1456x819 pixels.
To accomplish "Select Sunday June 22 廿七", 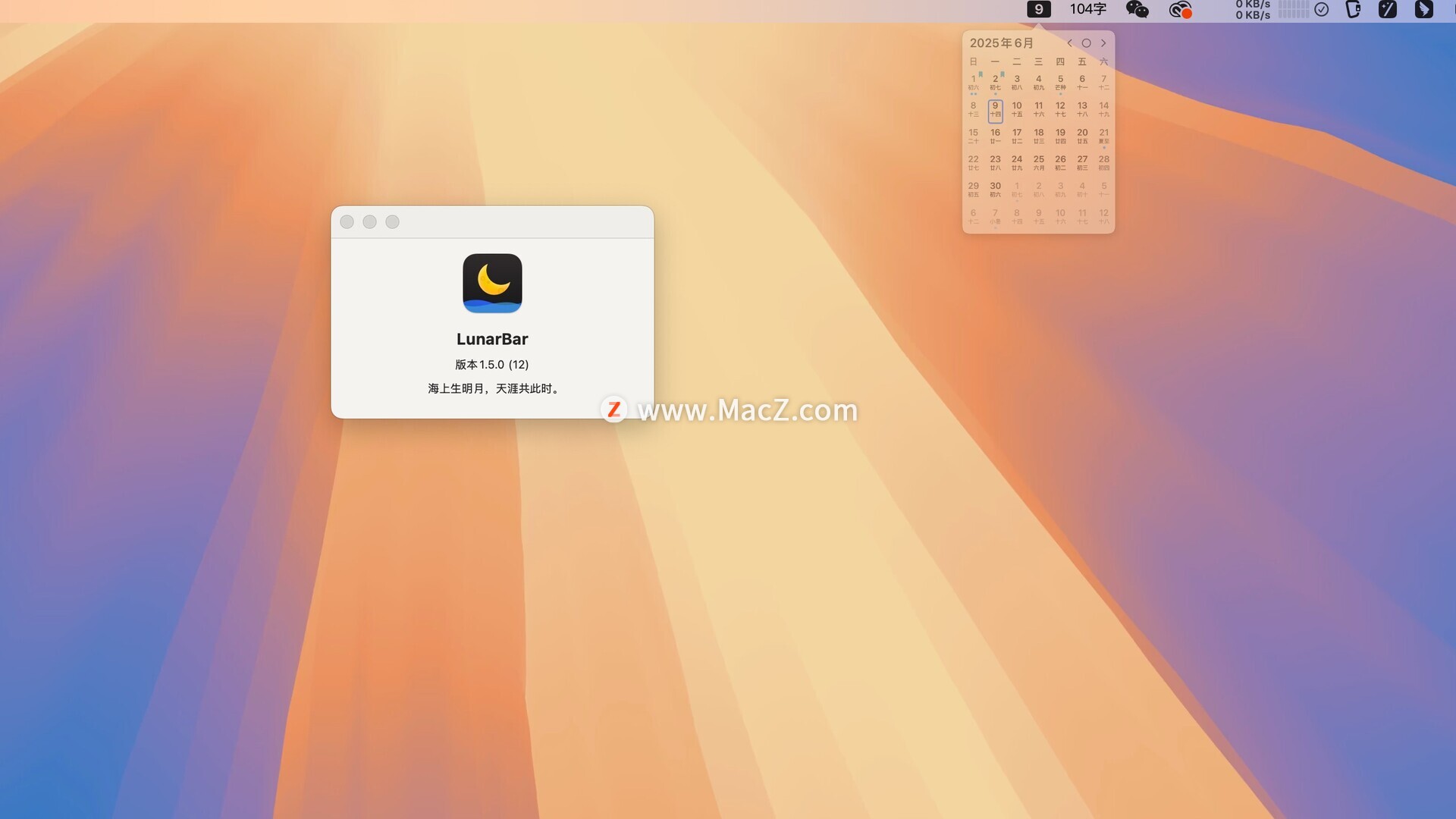I will click(x=974, y=163).
